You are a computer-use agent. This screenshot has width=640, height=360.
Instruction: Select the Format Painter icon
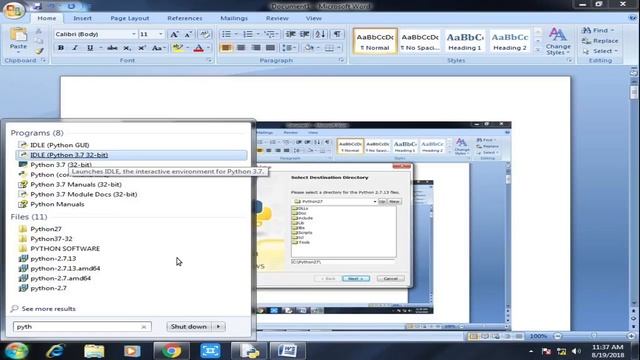click(39, 51)
